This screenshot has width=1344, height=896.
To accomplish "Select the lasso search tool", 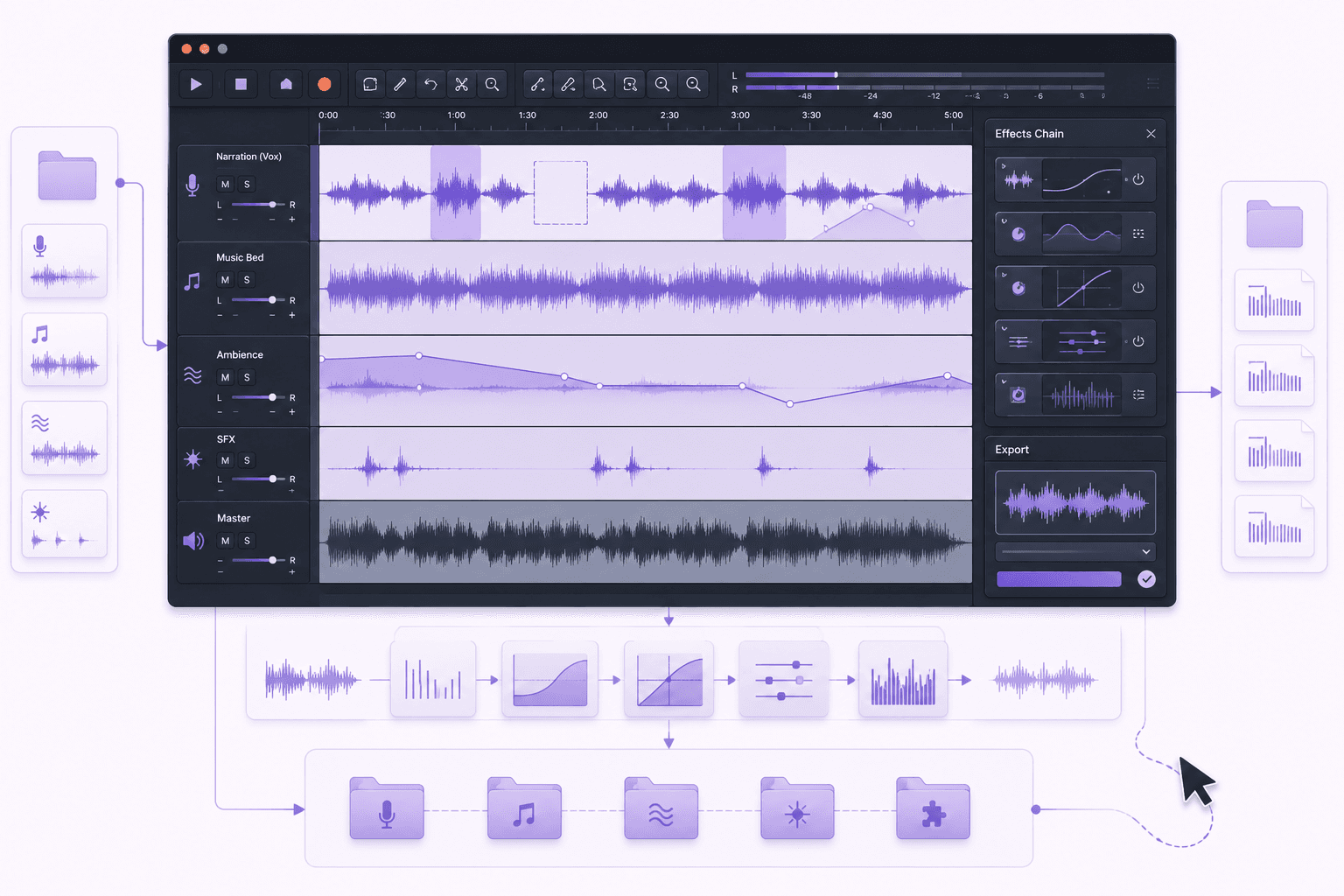I will coord(599,84).
